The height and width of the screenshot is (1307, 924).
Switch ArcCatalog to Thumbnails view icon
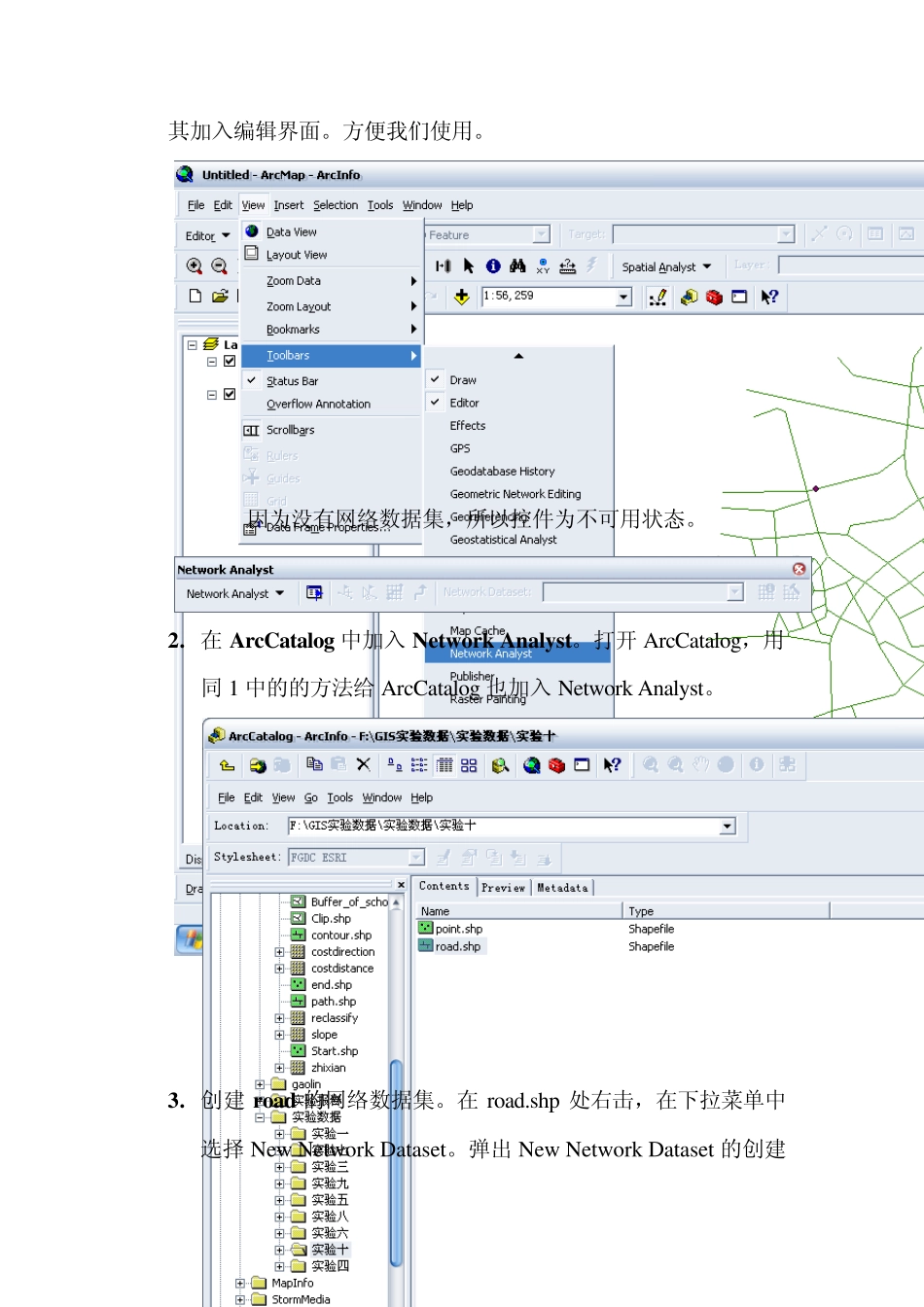(x=469, y=764)
